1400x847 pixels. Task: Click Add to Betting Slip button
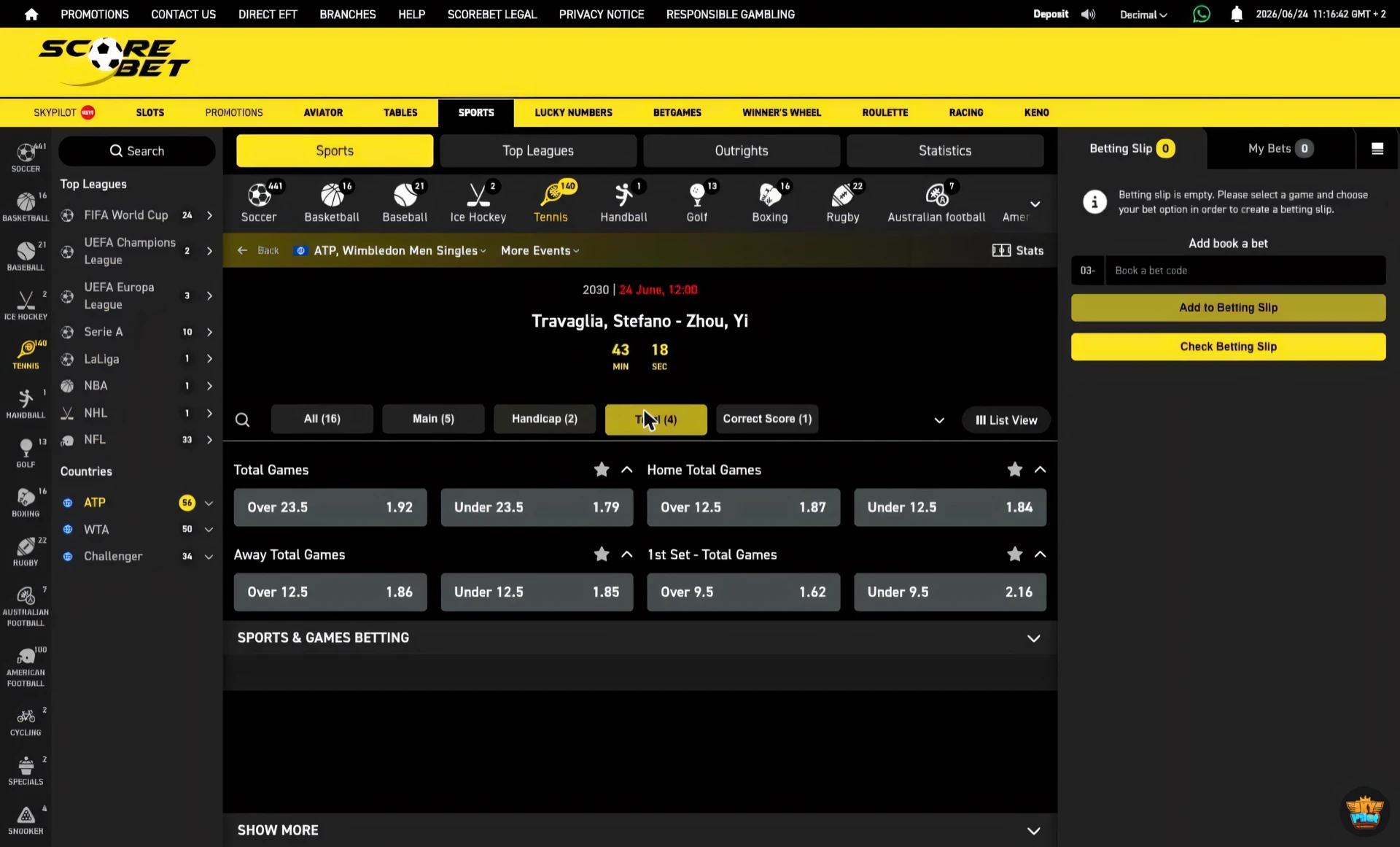[1228, 307]
